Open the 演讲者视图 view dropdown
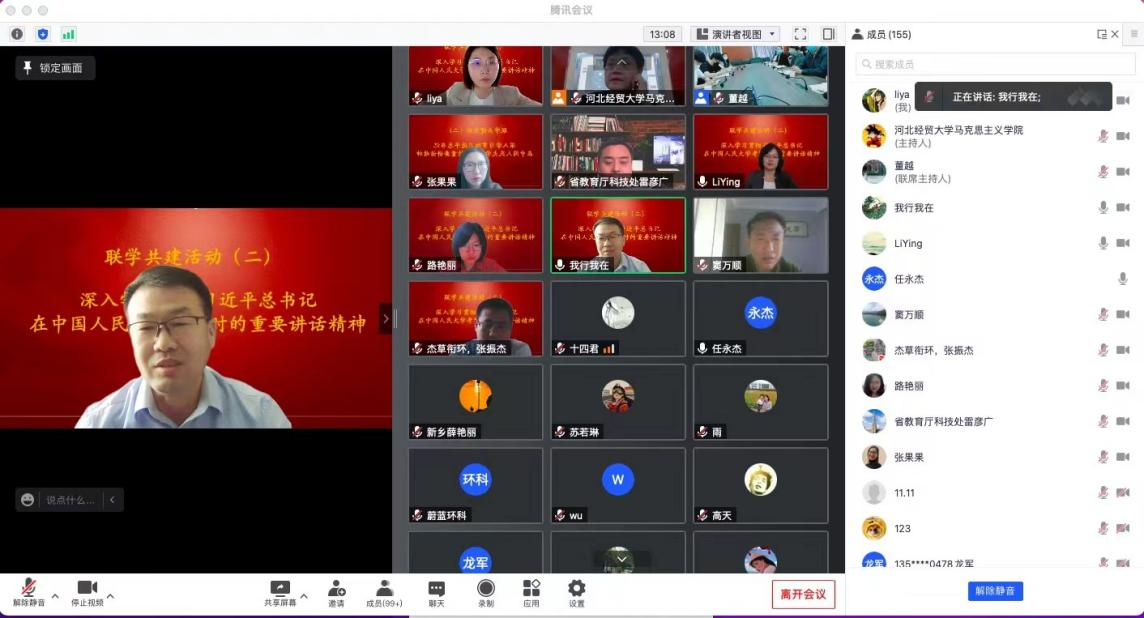Viewport: 1144px width, 618px height. pos(735,34)
